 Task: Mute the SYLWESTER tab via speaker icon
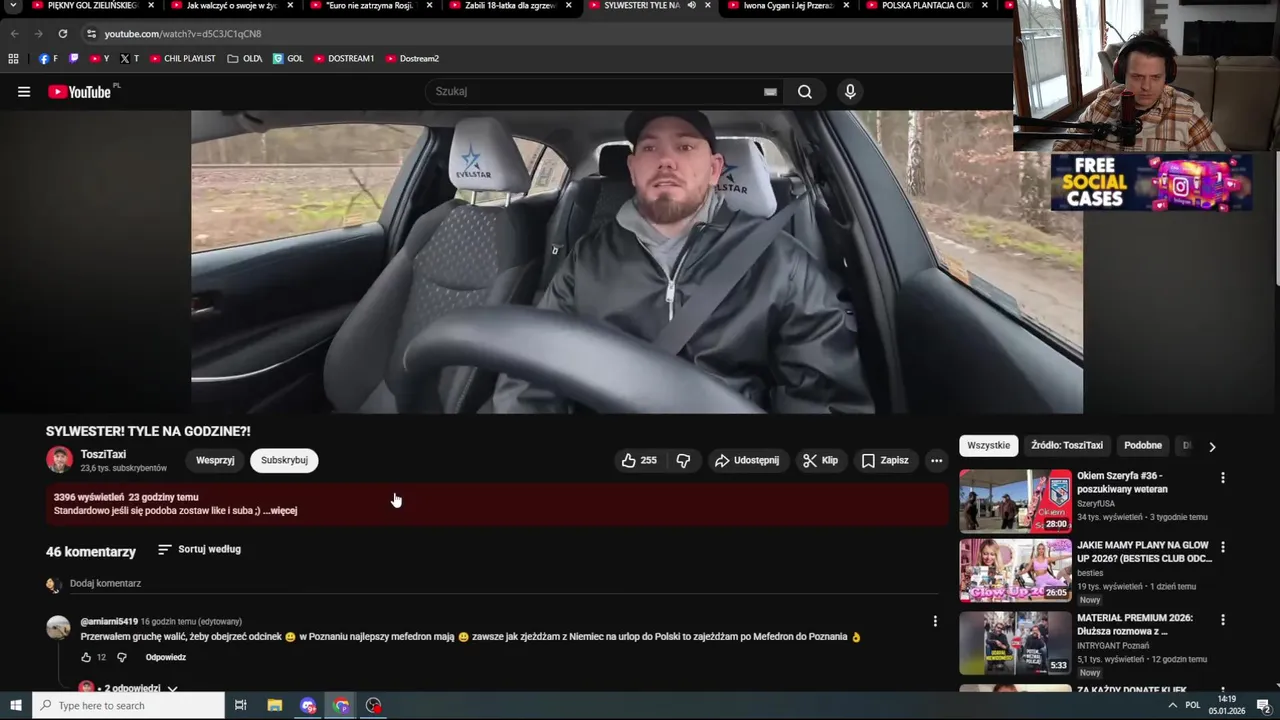point(691,5)
